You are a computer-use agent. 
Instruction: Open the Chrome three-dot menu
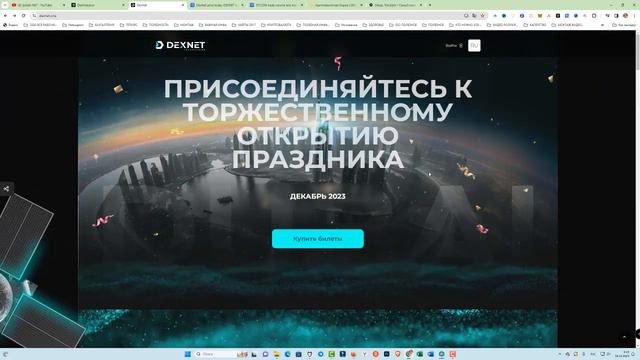click(635, 16)
